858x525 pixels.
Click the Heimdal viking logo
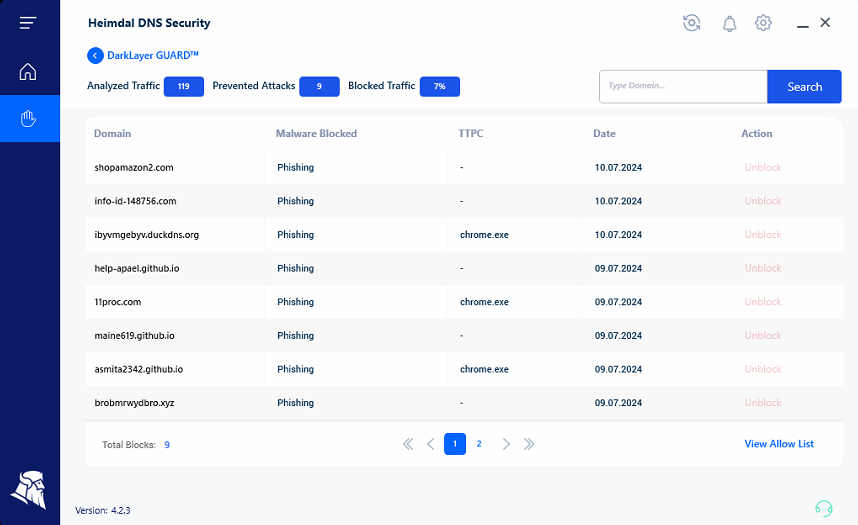pyautogui.click(x=28, y=489)
